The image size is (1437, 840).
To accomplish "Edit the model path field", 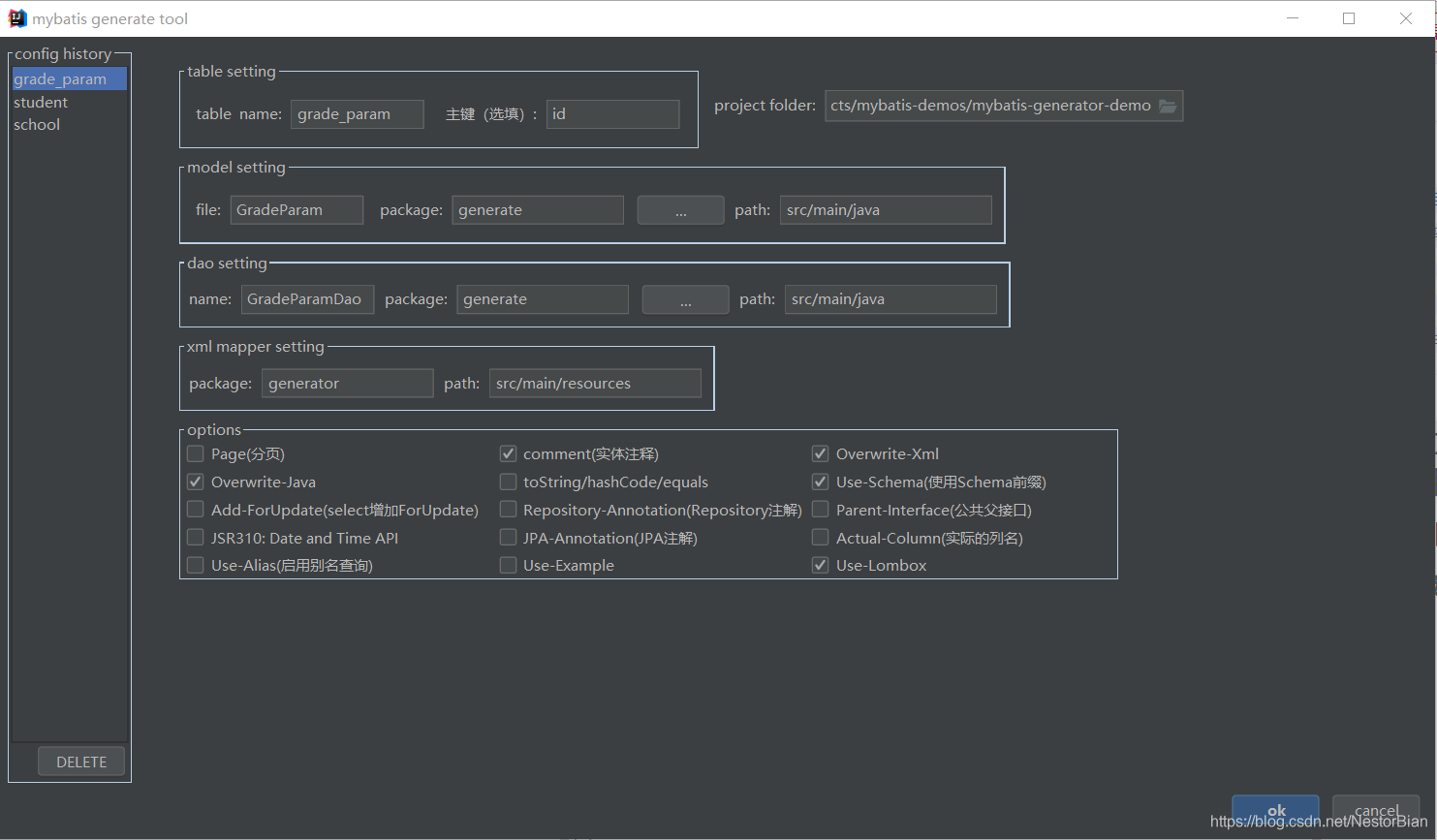I will pyautogui.click(x=886, y=210).
